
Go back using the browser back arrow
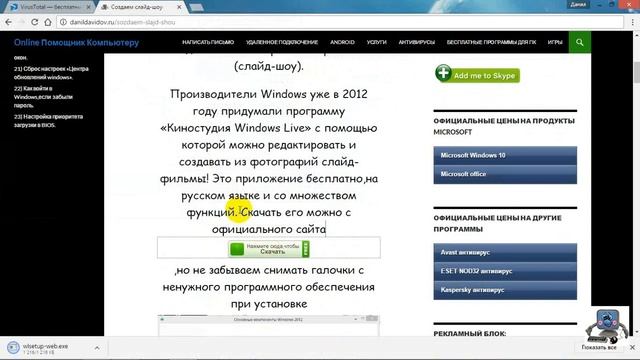coord(9,22)
